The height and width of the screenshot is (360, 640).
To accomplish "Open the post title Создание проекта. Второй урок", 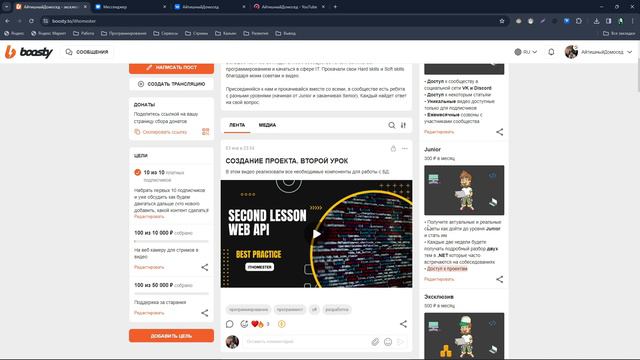I will (x=287, y=161).
